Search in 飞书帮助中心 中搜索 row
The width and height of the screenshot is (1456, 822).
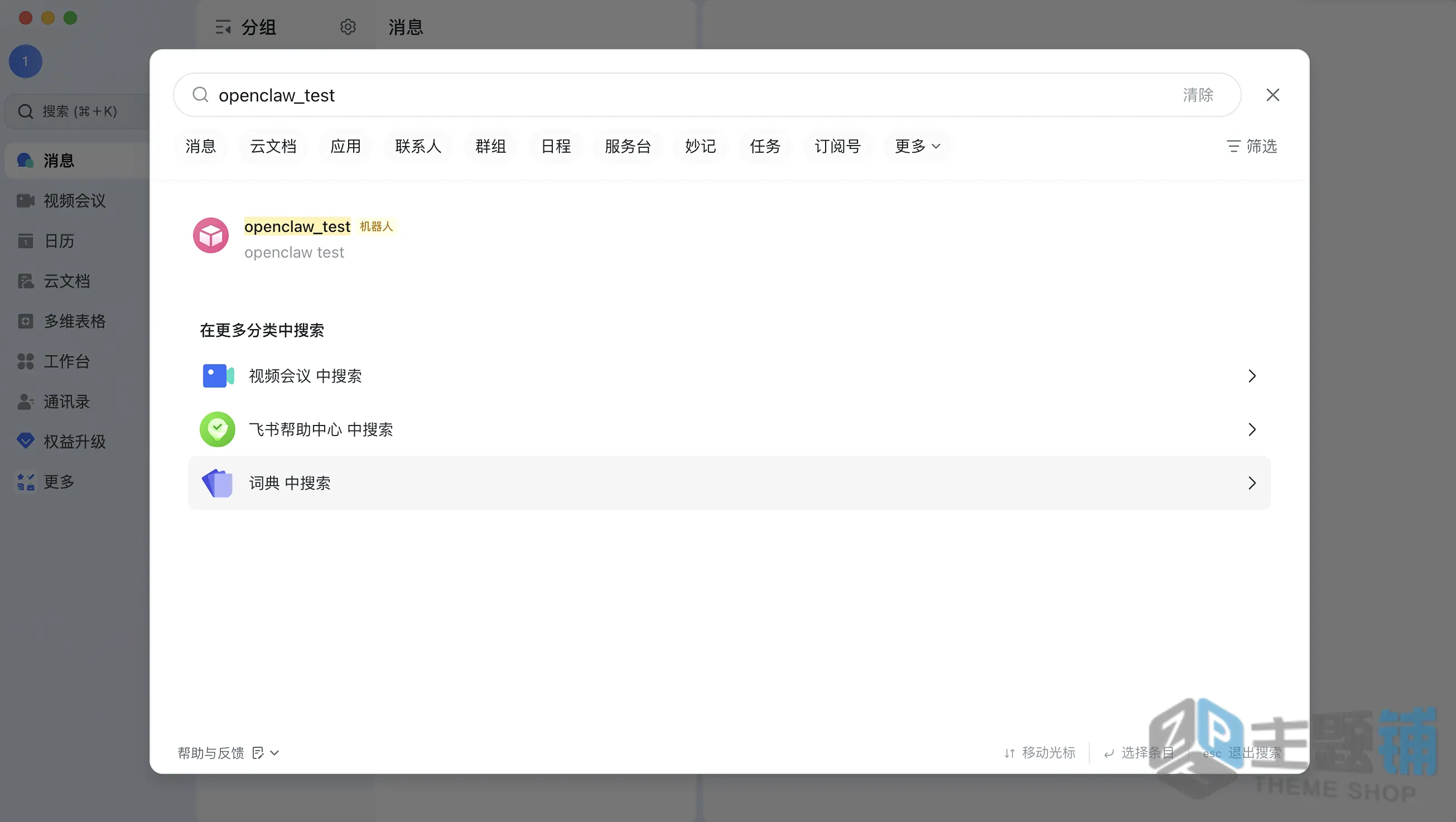coord(729,429)
